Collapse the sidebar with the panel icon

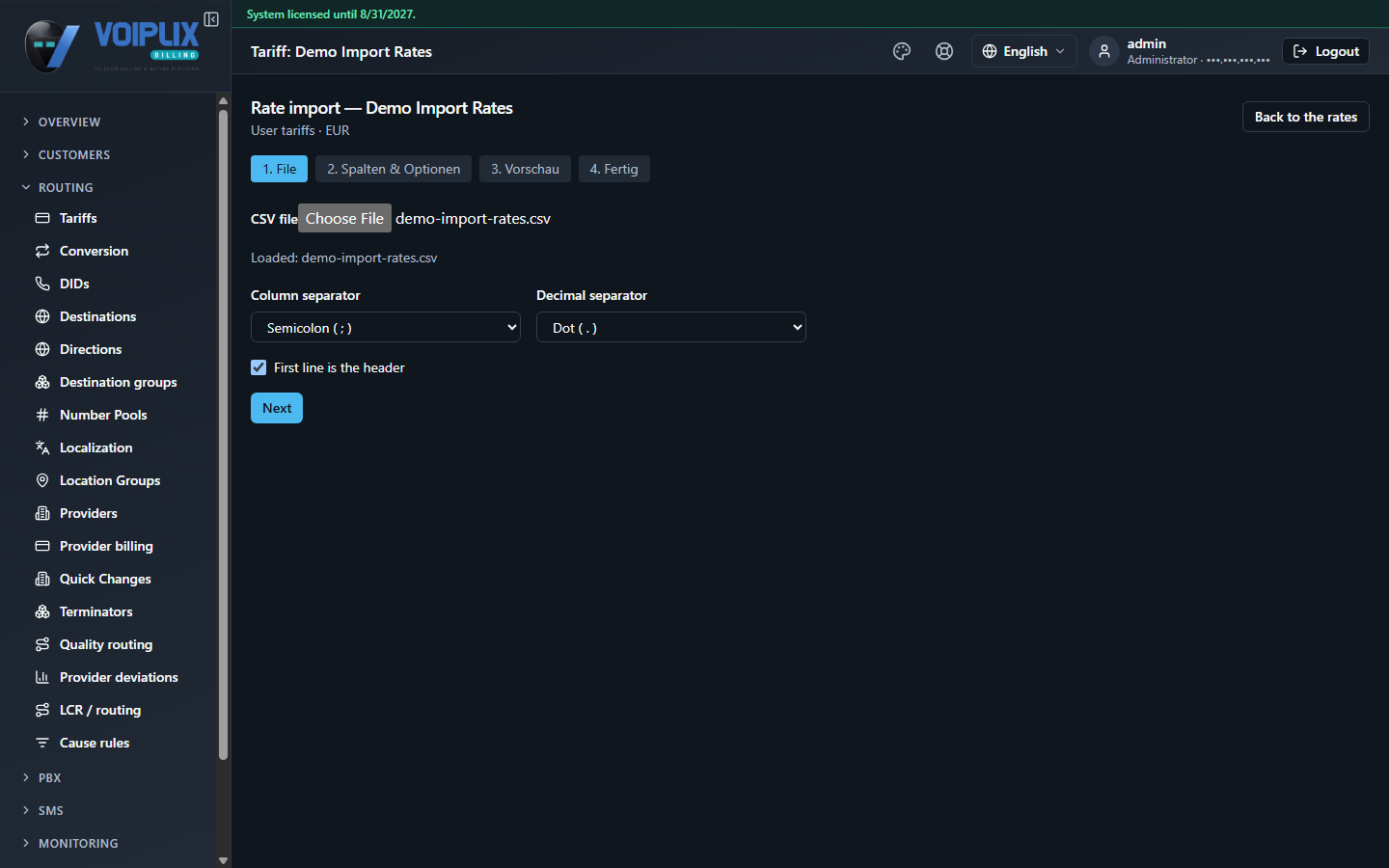(211, 19)
